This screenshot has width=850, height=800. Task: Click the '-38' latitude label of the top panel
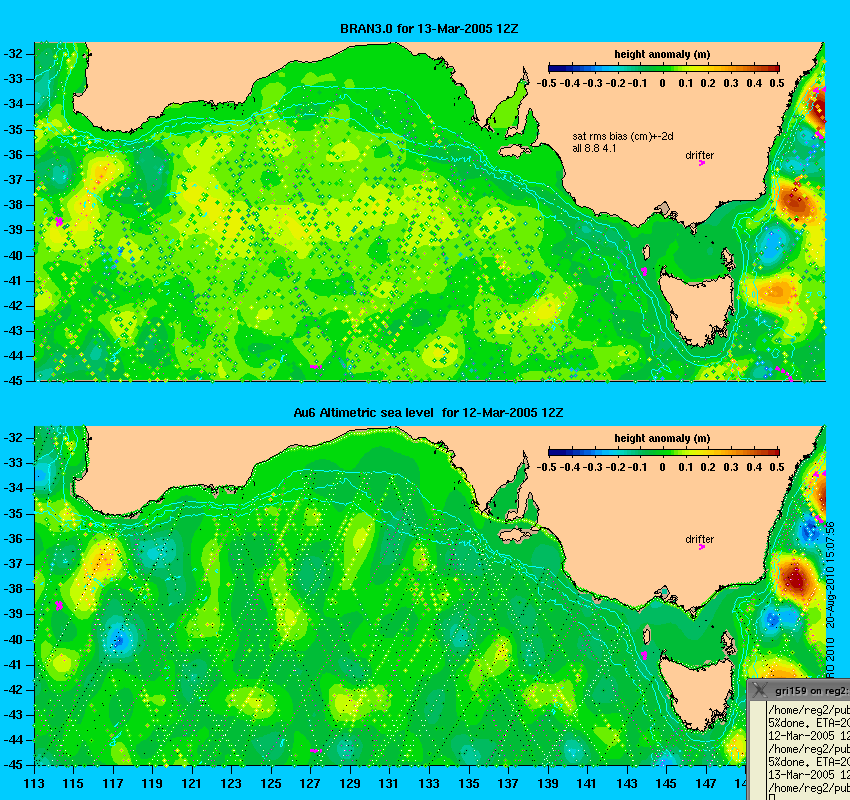pyautogui.click(x=13, y=204)
